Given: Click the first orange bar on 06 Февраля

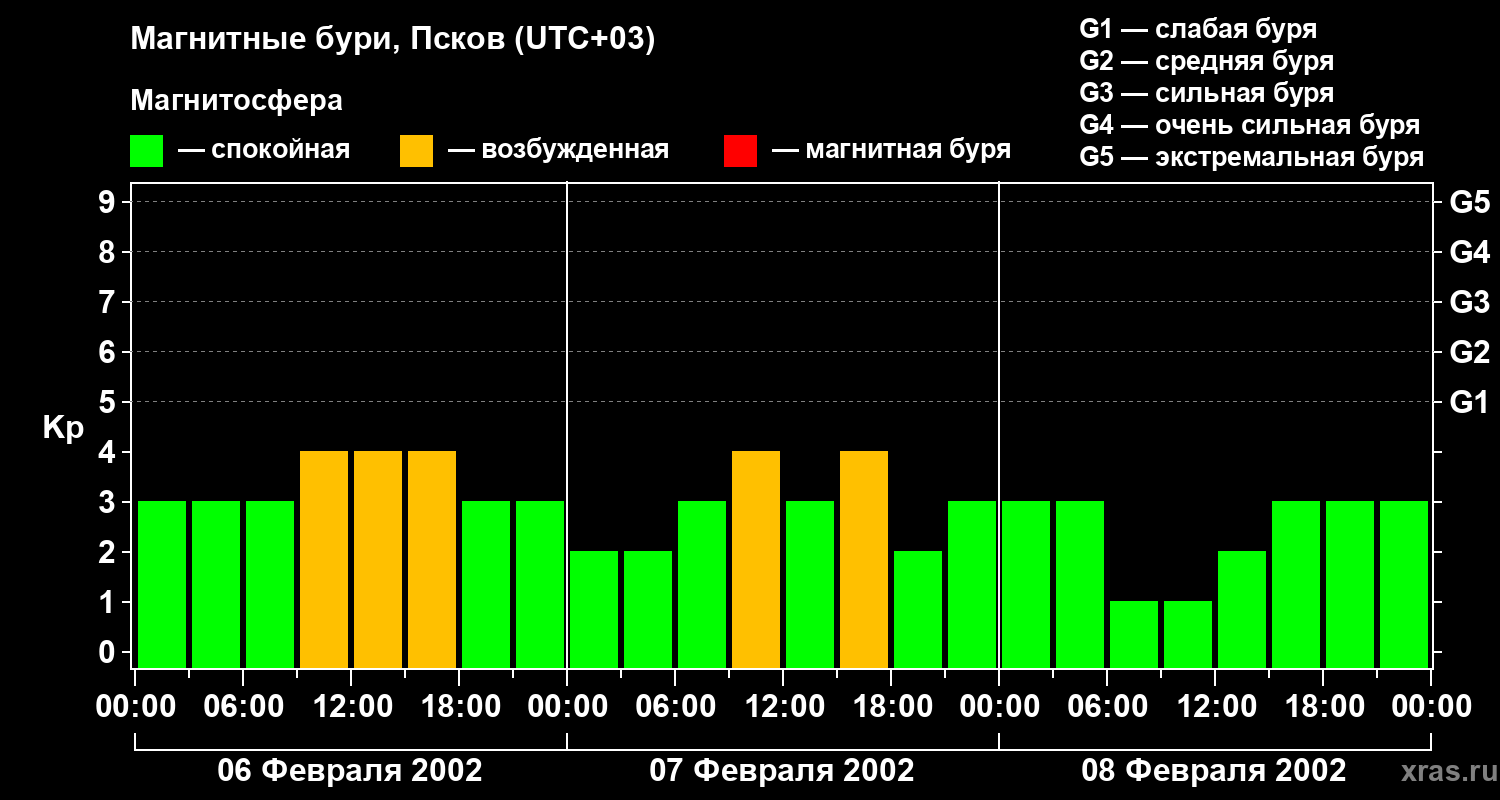Looking at the screenshot, I should 324,559.
